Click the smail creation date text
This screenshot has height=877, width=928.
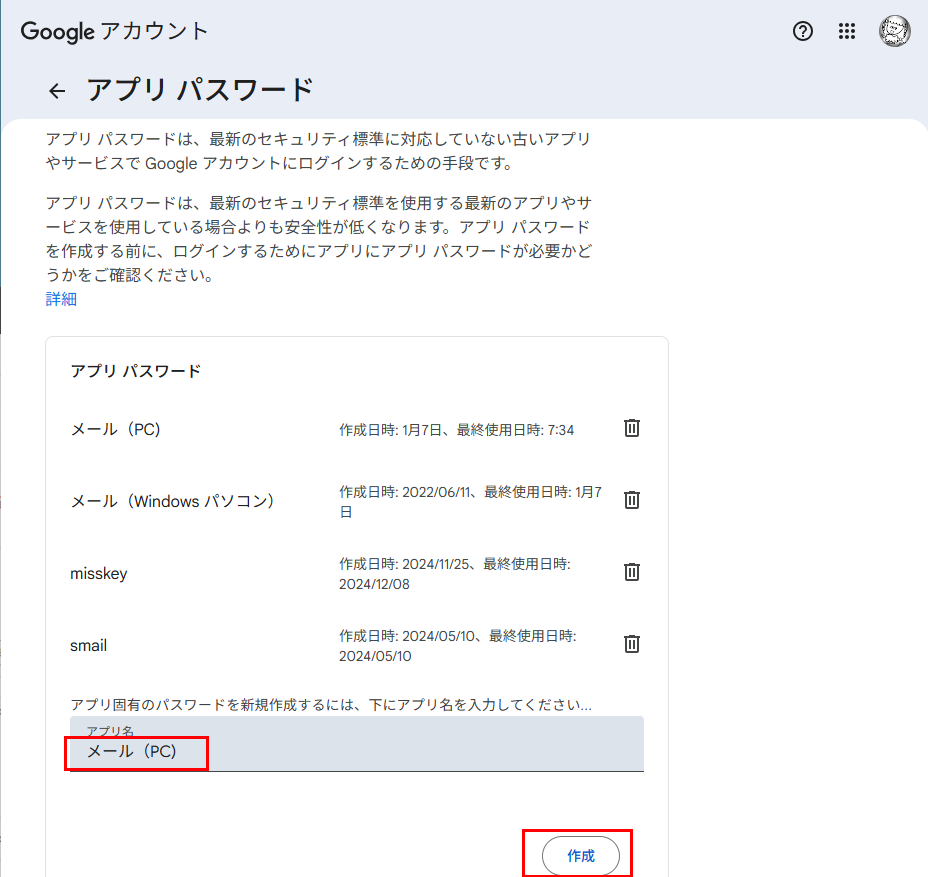click(457, 646)
